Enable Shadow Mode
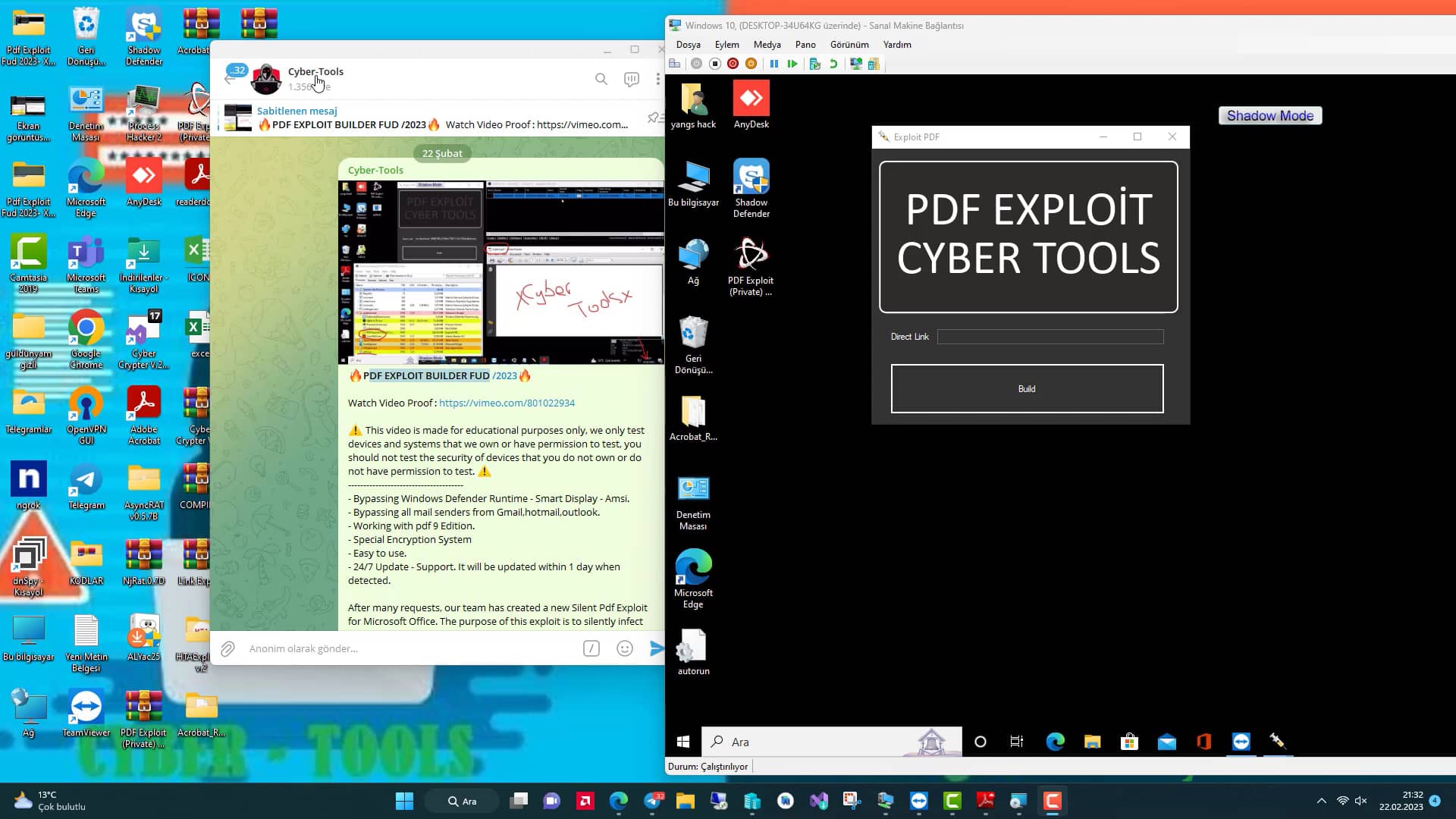This screenshot has width=1456, height=819. pos(1269,115)
